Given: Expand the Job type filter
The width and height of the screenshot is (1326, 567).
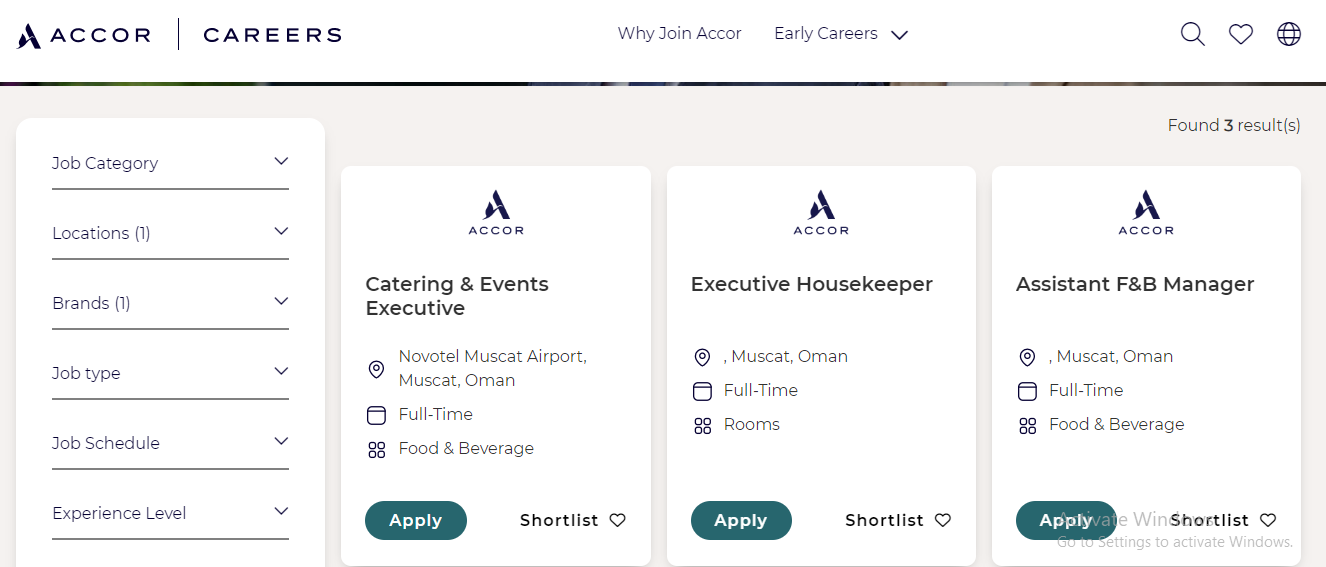Looking at the screenshot, I should coord(170,373).
